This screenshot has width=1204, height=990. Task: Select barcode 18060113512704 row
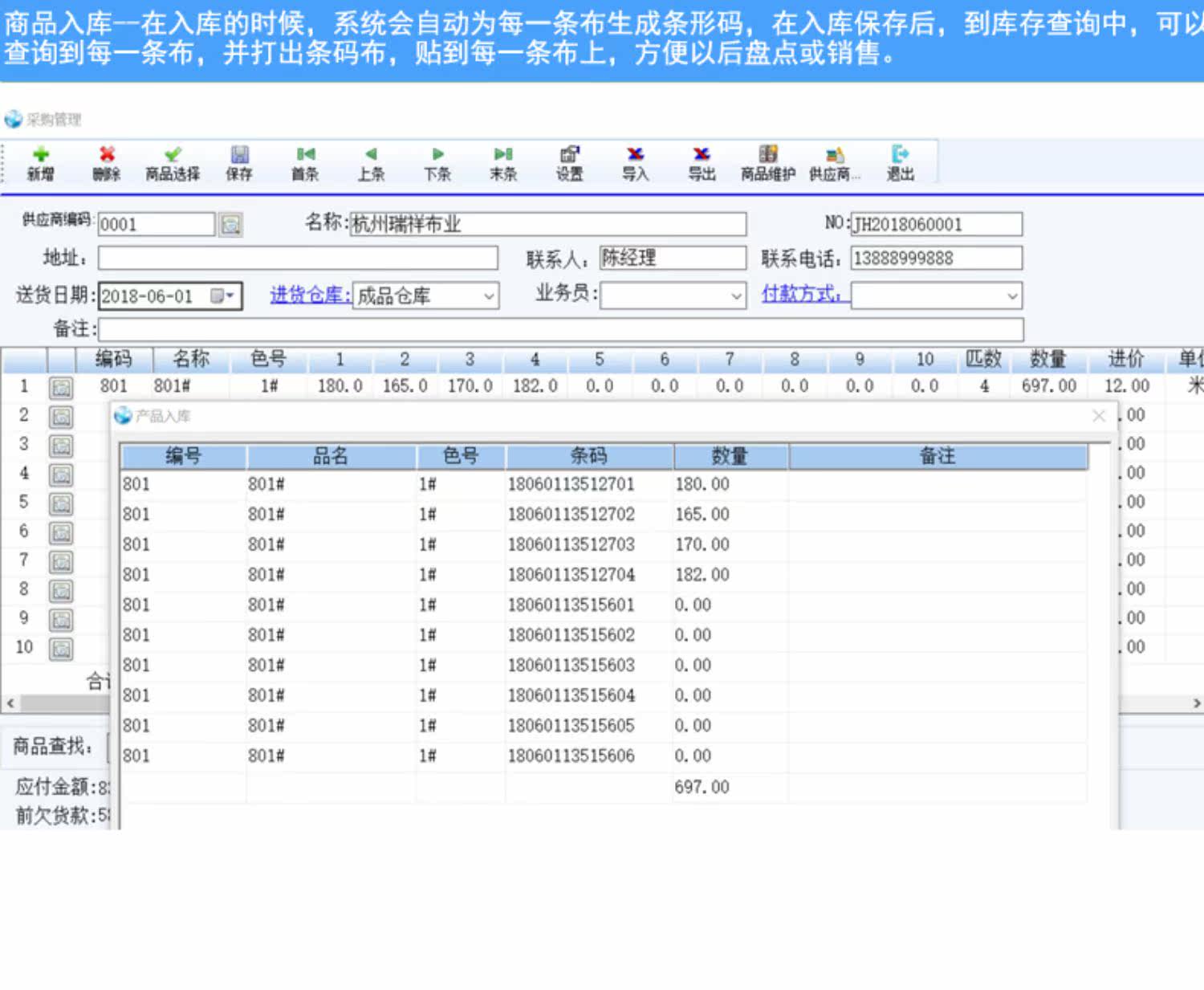pyautogui.click(x=604, y=575)
